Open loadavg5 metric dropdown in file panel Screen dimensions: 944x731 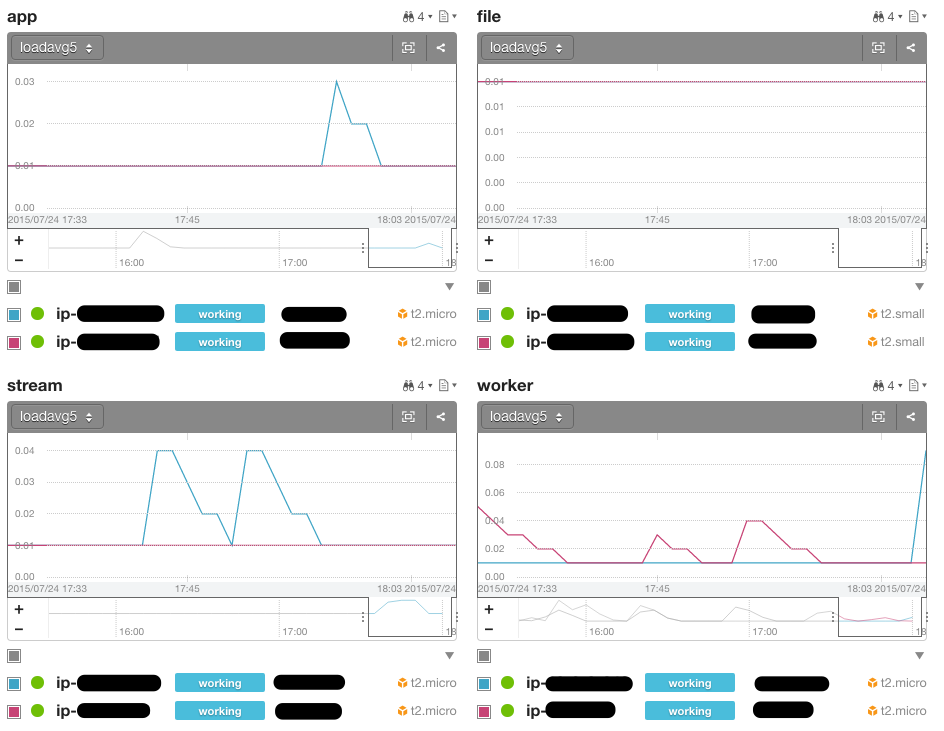point(527,48)
